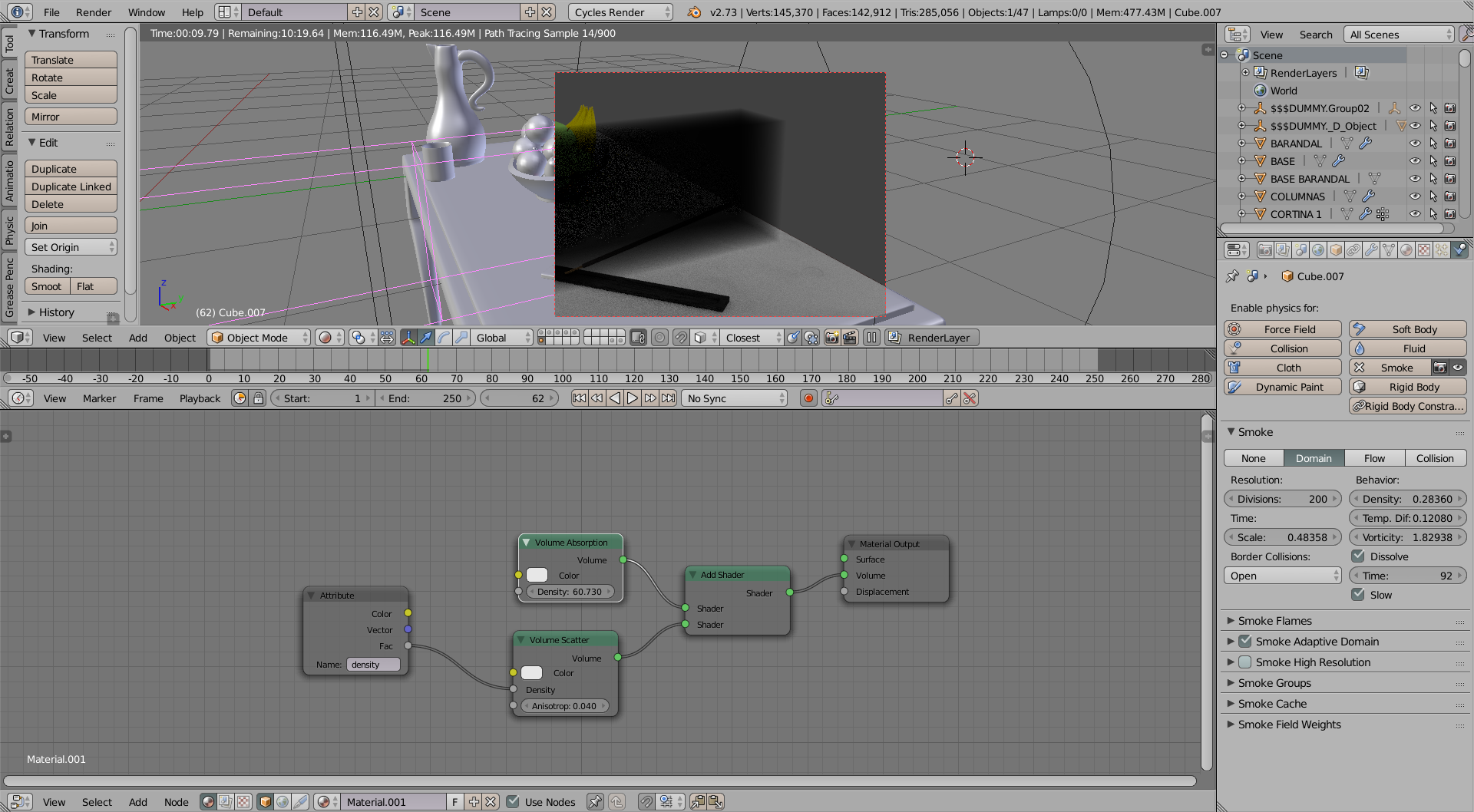
Task: Toggle Smoke High Resolution checkbox
Action: point(1245,662)
